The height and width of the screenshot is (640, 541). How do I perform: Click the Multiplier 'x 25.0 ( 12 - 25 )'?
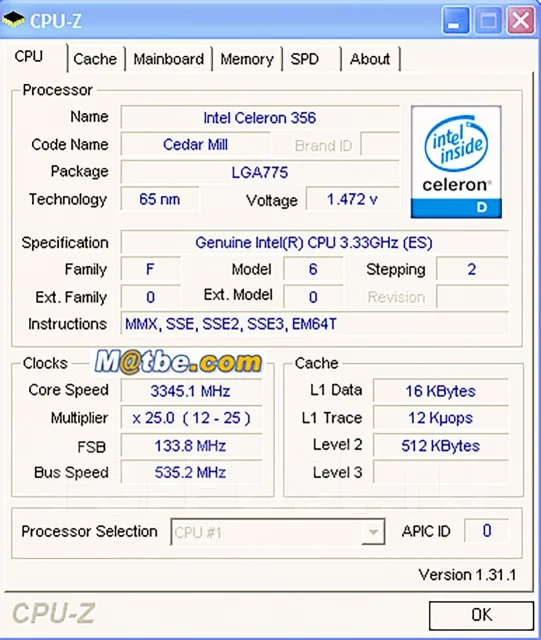click(x=191, y=418)
